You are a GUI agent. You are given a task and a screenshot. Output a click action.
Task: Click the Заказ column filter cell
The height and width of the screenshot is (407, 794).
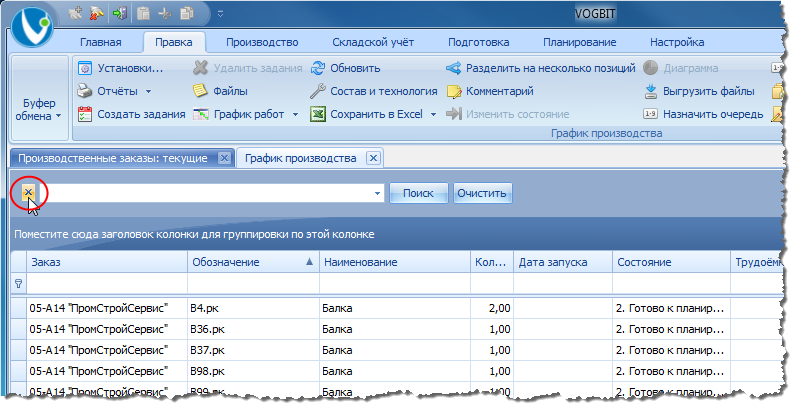[107, 283]
